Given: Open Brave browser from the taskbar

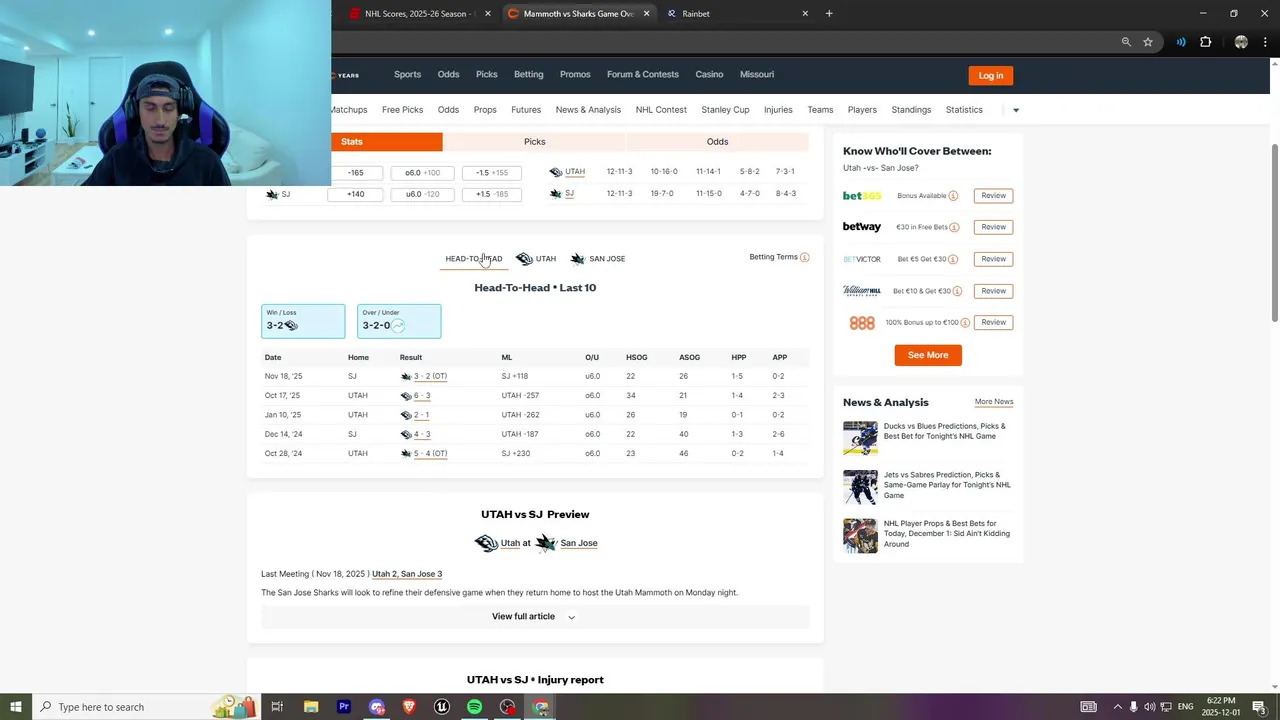Looking at the screenshot, I should pyautogui.click(x=409, y=707).
